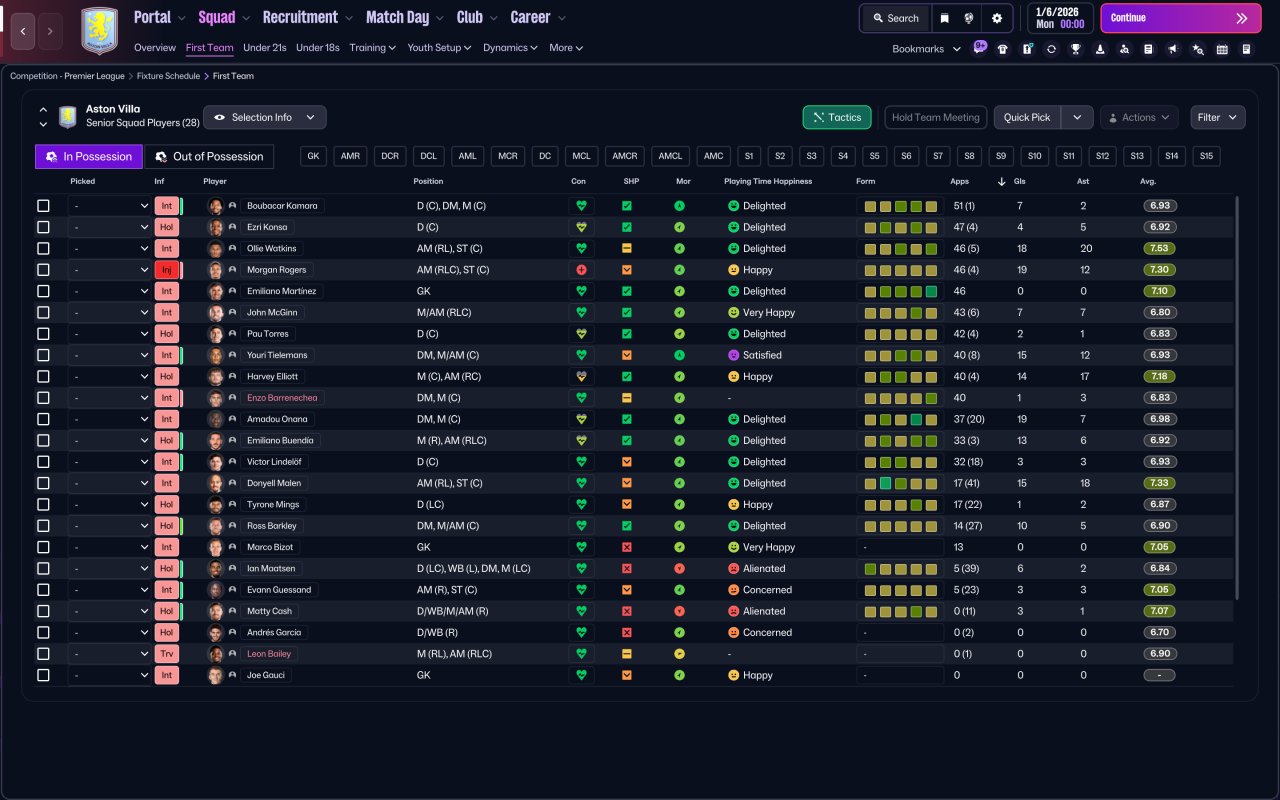
Task: Tick the checkbox for Matty Cash
Action: tap(43, 611)
